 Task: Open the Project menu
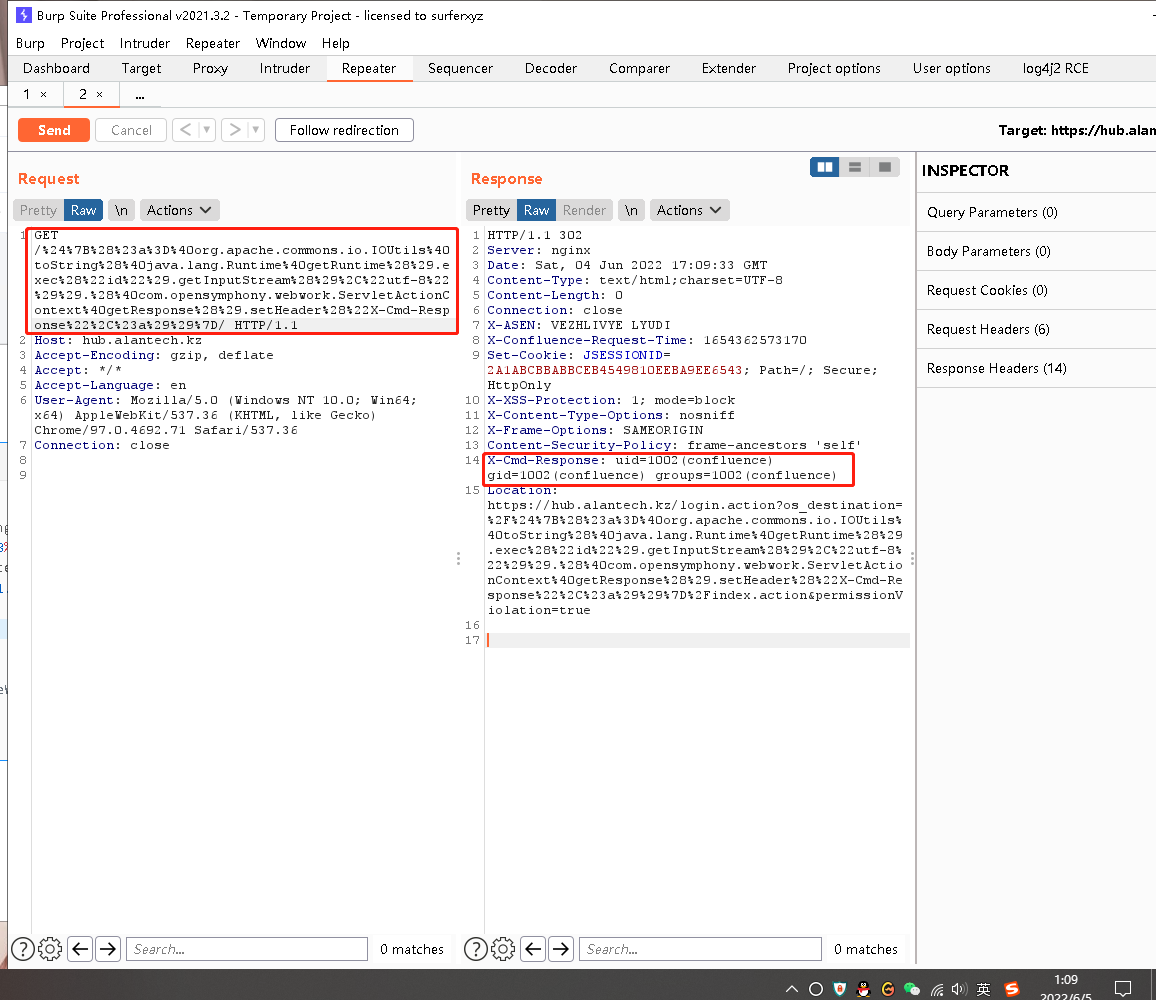pyautogui.click(x=83, y=44)
